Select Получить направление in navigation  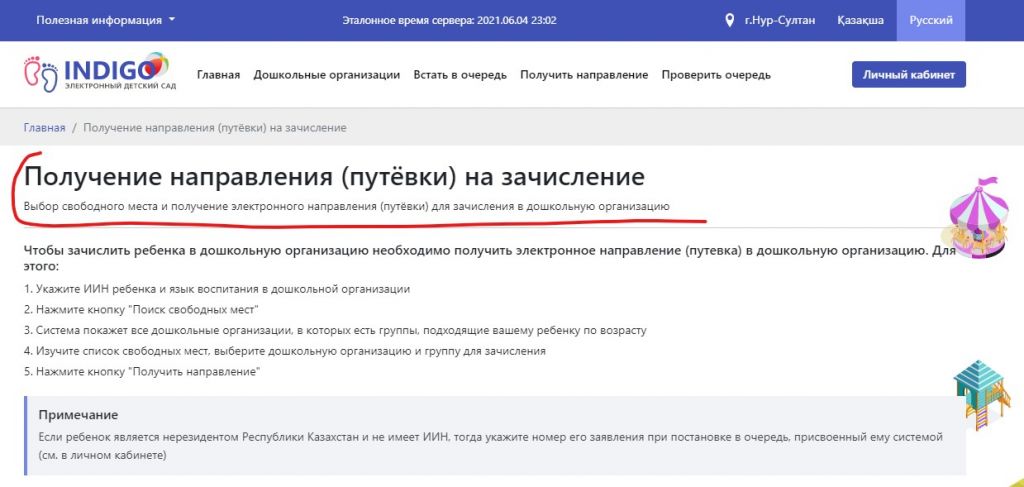pyautogui.click(x=584, y=75)
